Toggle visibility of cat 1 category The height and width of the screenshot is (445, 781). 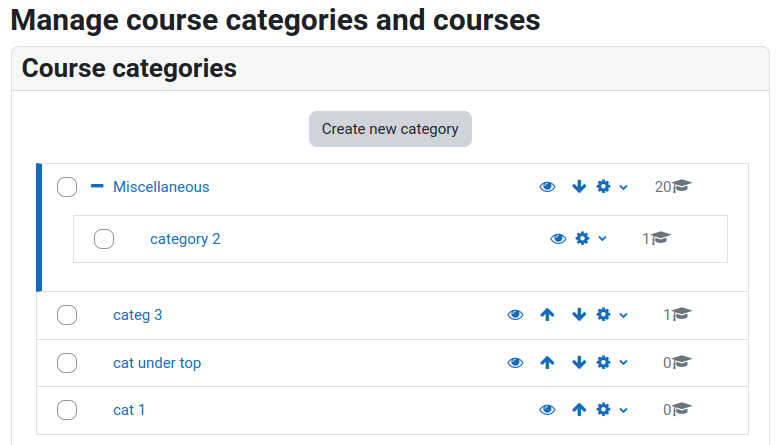tap(547, 410)
